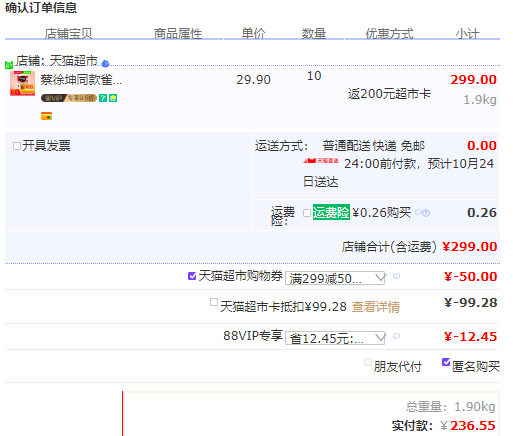
Task: Click the item weight 1.9kg
Action: 480,100
